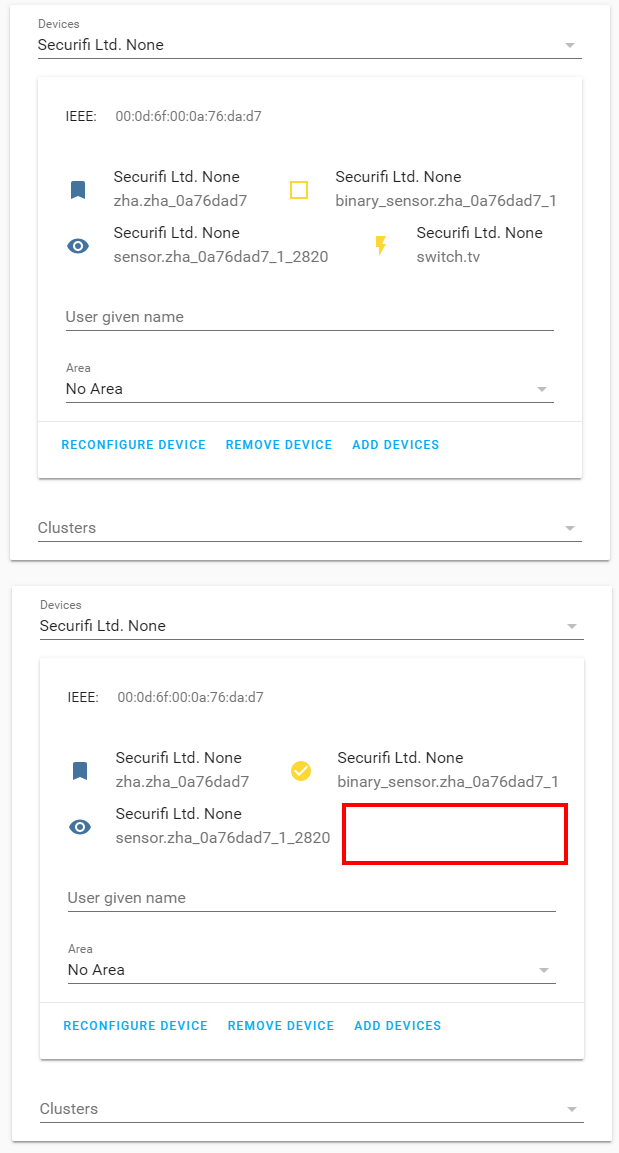Click Add Devices in the bottom card
This screenshot has width=619, height=1153.
(x=398, y=1026)
